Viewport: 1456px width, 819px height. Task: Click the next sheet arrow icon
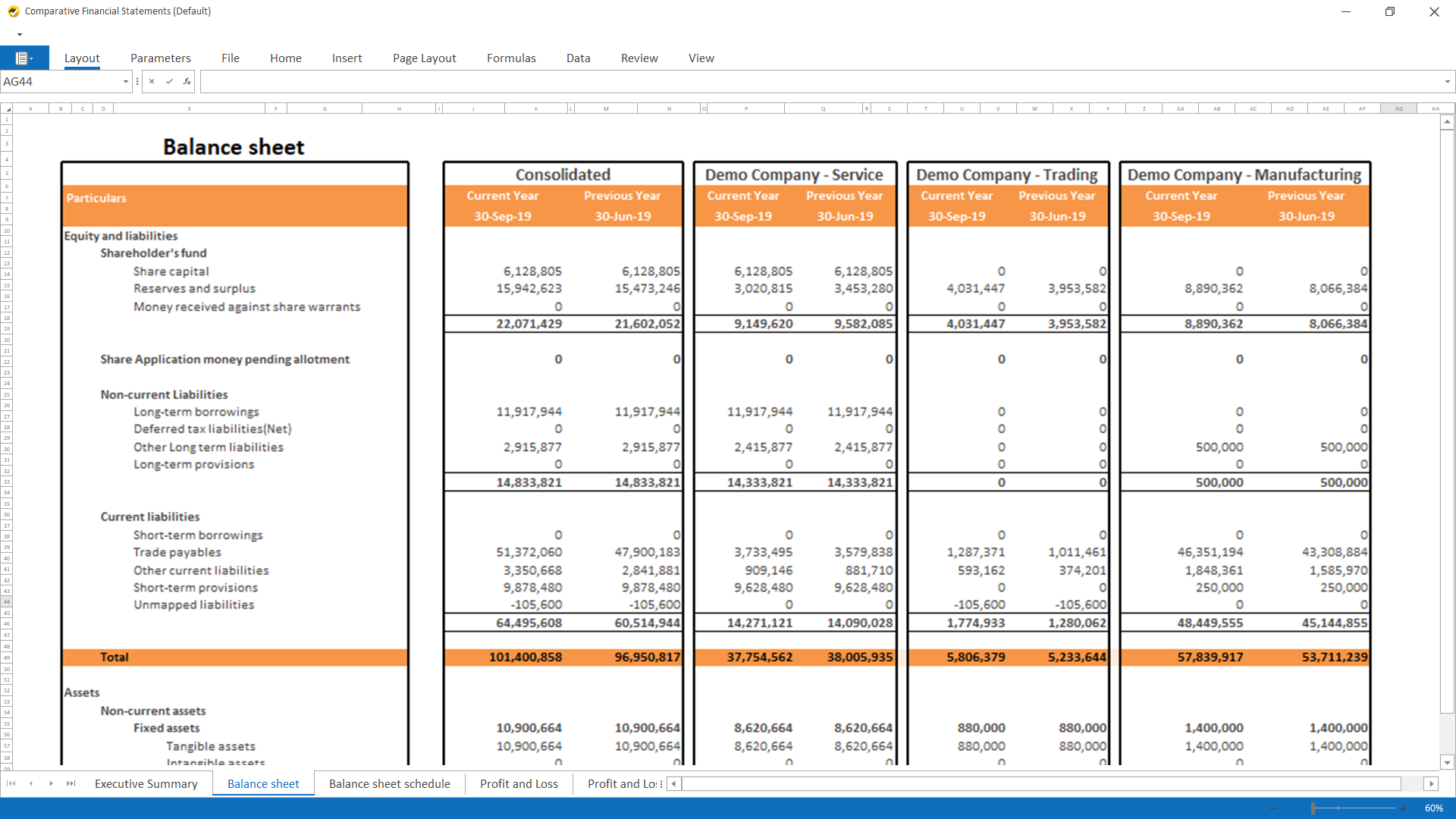50,783
